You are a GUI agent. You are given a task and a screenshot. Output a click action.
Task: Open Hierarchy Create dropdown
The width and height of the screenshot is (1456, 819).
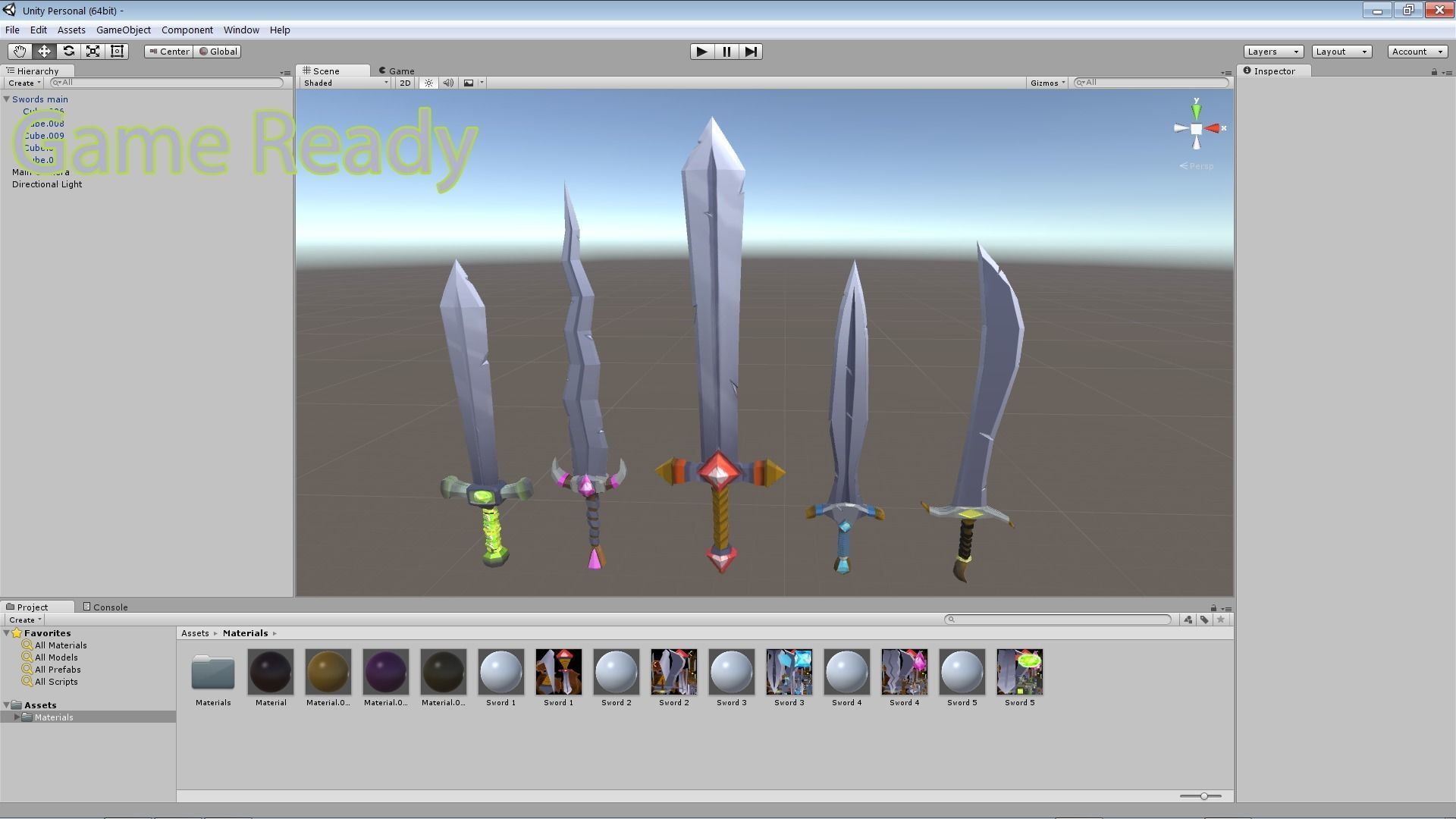(24, 83)
